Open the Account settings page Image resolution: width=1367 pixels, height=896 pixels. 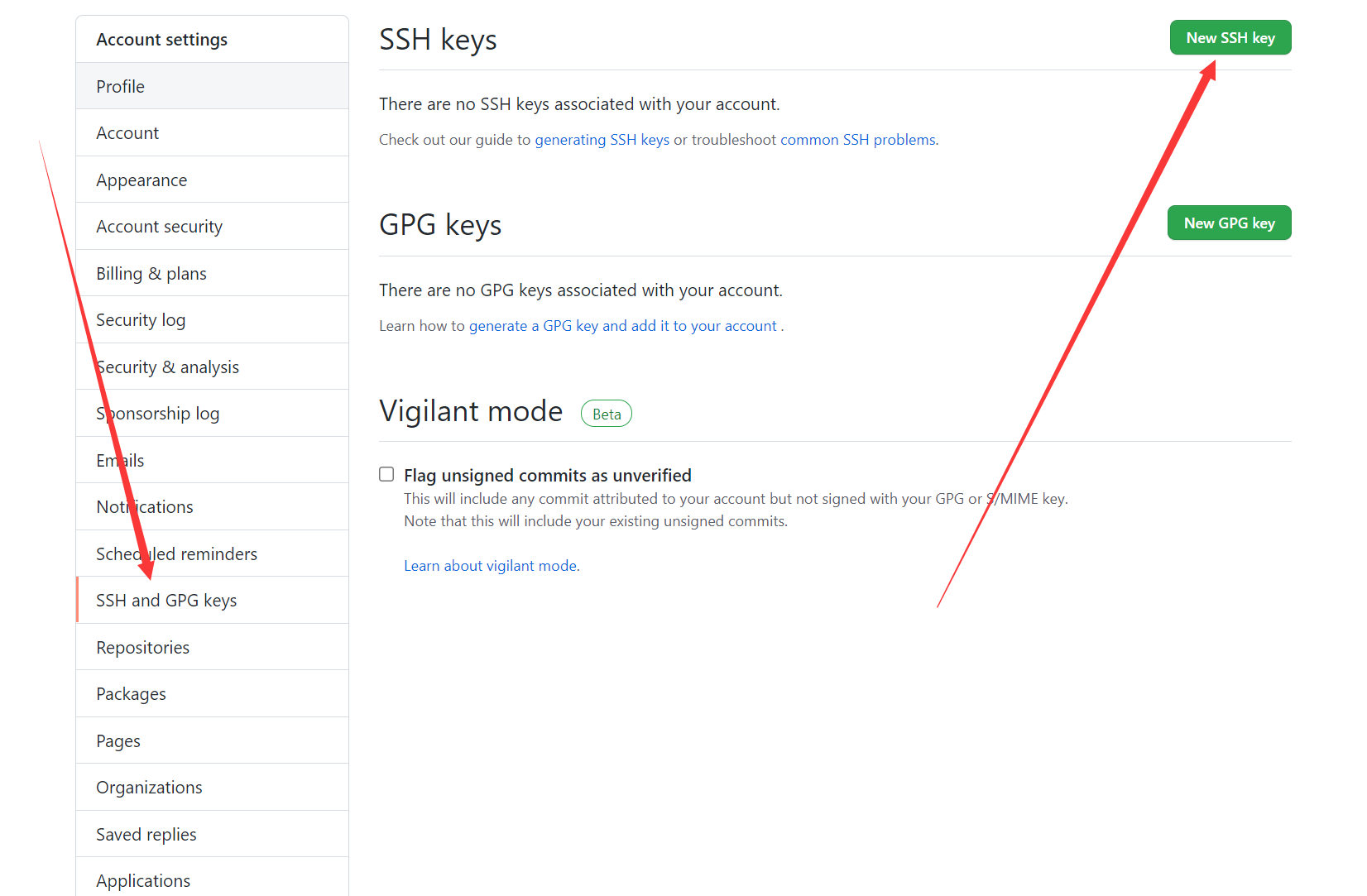(x=212, y=133)
